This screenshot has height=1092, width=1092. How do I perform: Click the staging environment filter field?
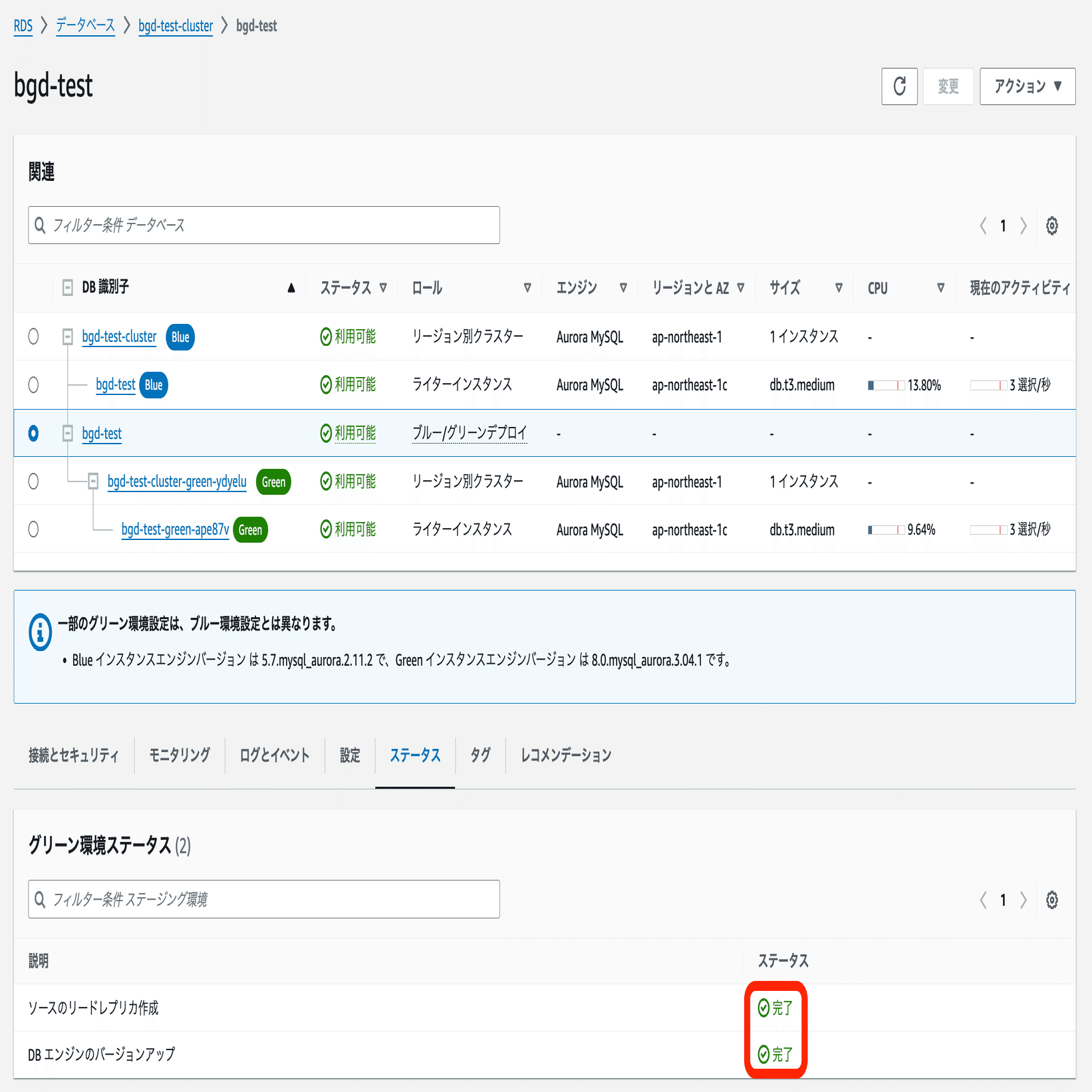pyautogui.click(x=263, y=899)
